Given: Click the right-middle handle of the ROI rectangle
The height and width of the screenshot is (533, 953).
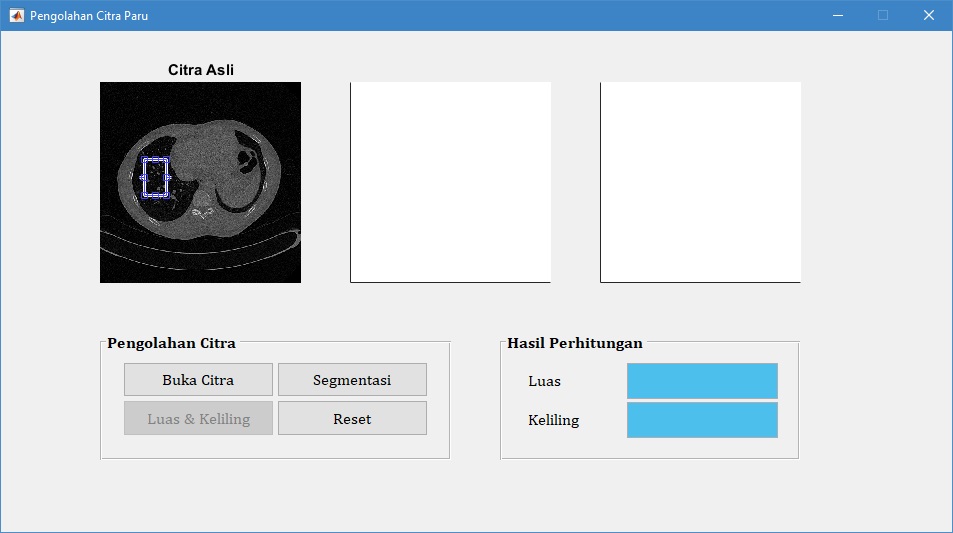Looking at the screenshot, I should pos(168,178).
